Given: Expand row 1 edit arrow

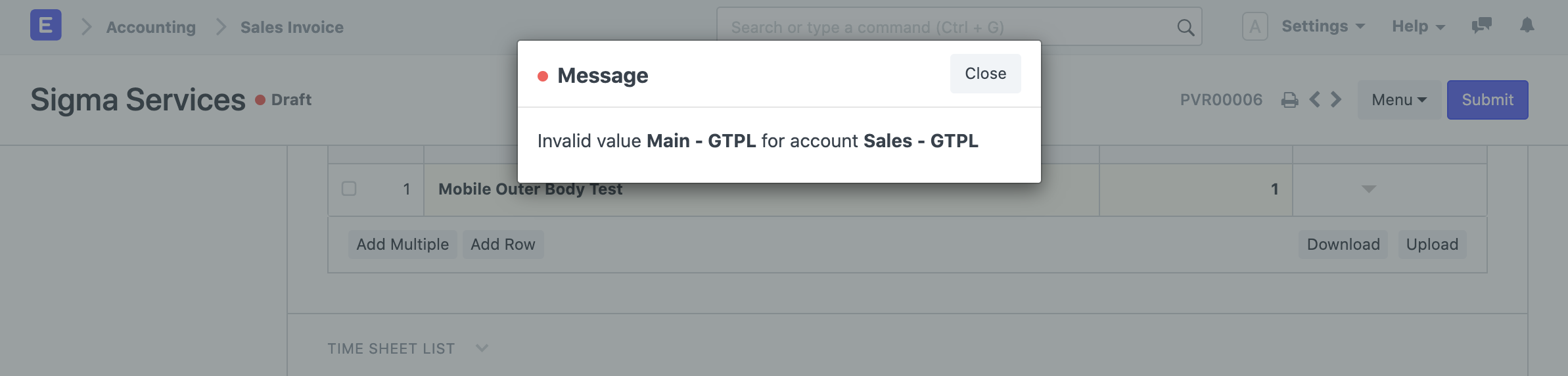Looking at the screenshot, I should click(1369, 189).
